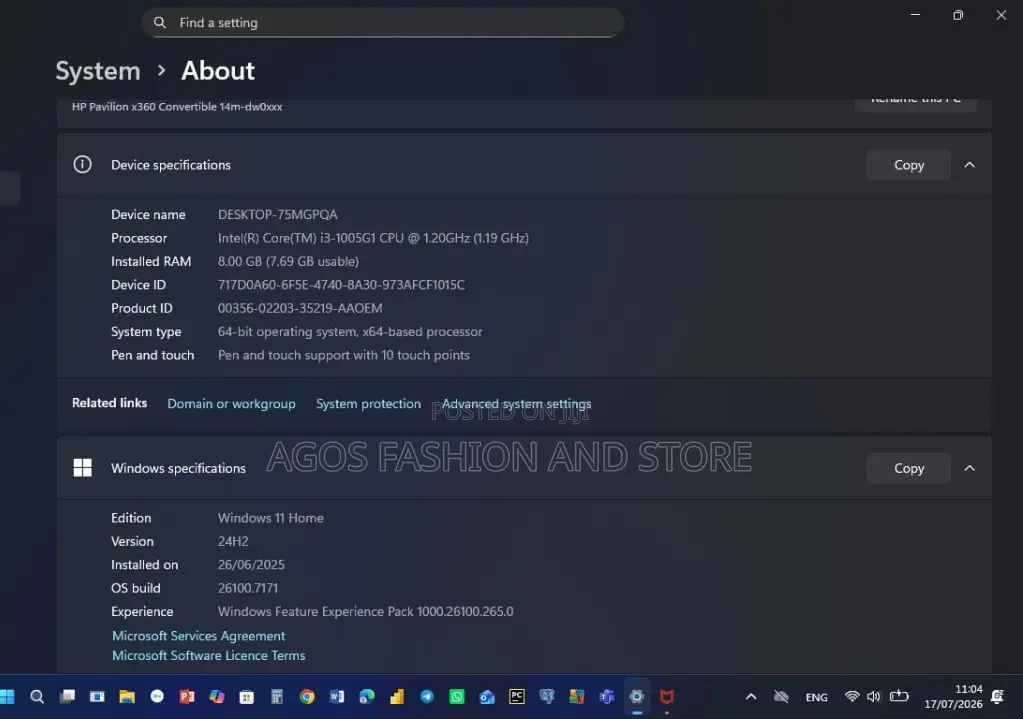The height and width of the screenshot is (719, 1023).
Task: Open the notification bell icon
Action: click(x=998, y=697)
